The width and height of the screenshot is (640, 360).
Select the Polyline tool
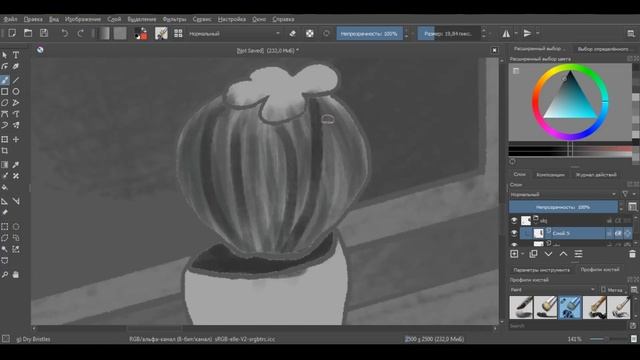tap(16, 102)
